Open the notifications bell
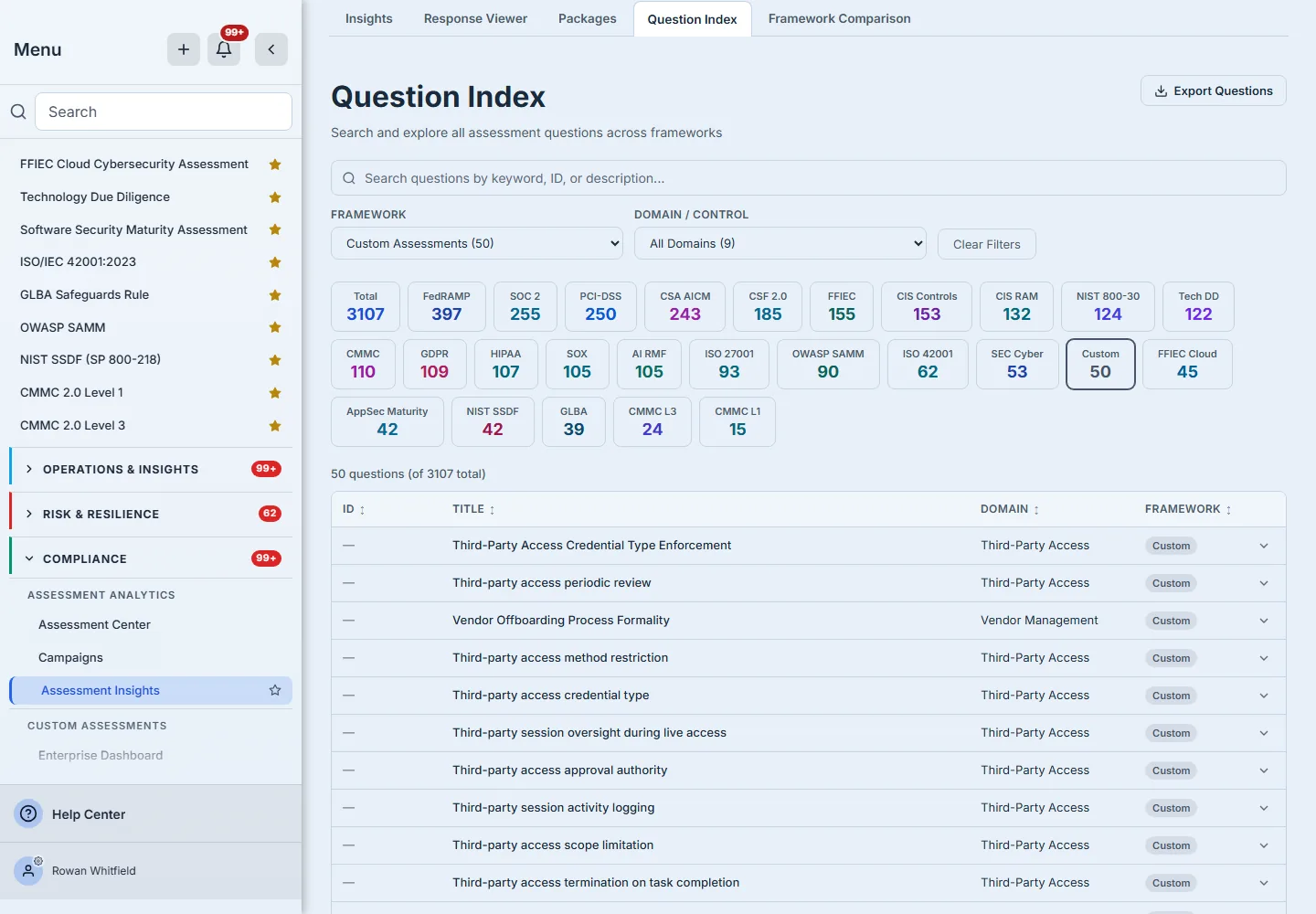 (x=224, y=49)
